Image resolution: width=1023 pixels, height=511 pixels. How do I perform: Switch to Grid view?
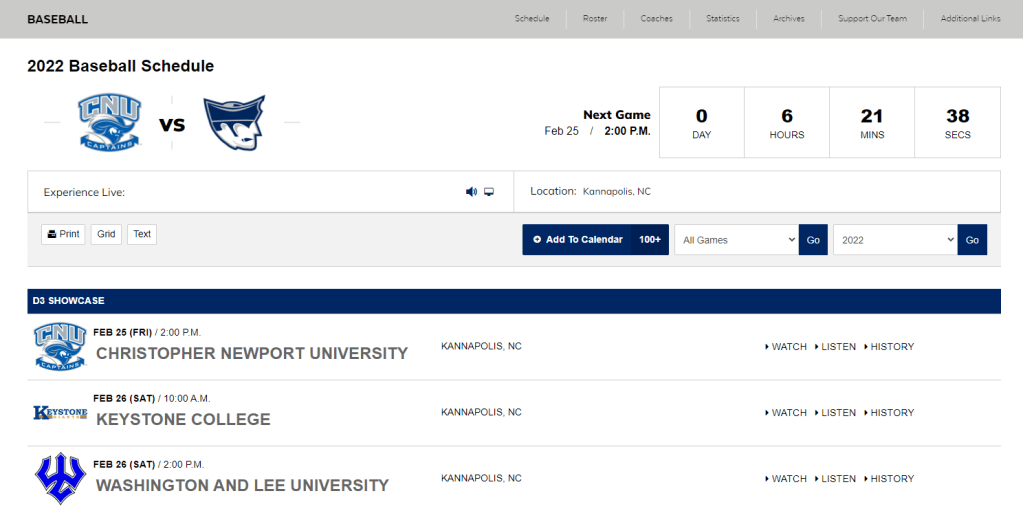(x=106, y=234)
